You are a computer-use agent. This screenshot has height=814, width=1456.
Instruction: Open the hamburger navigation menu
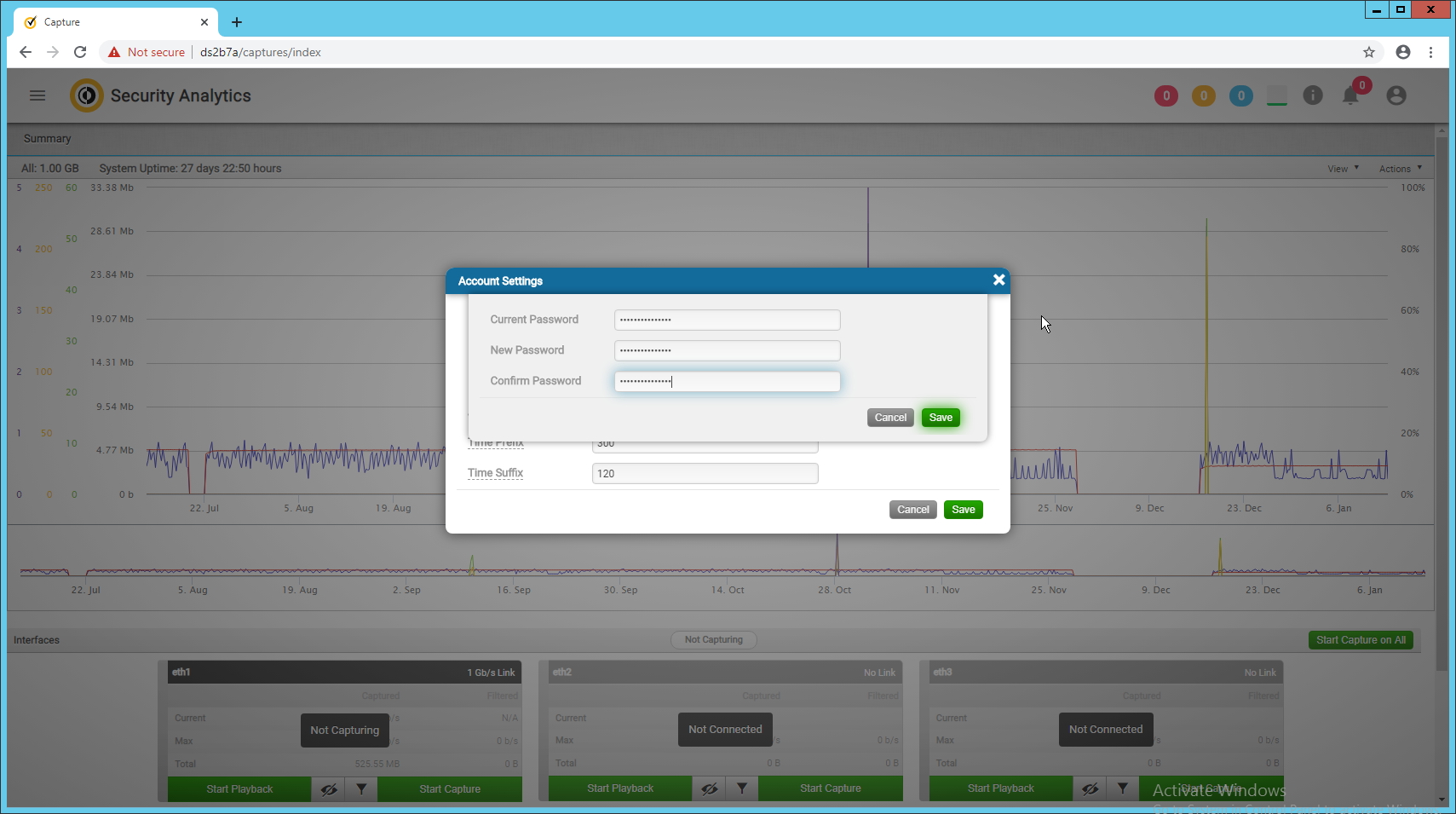point(37,95)
